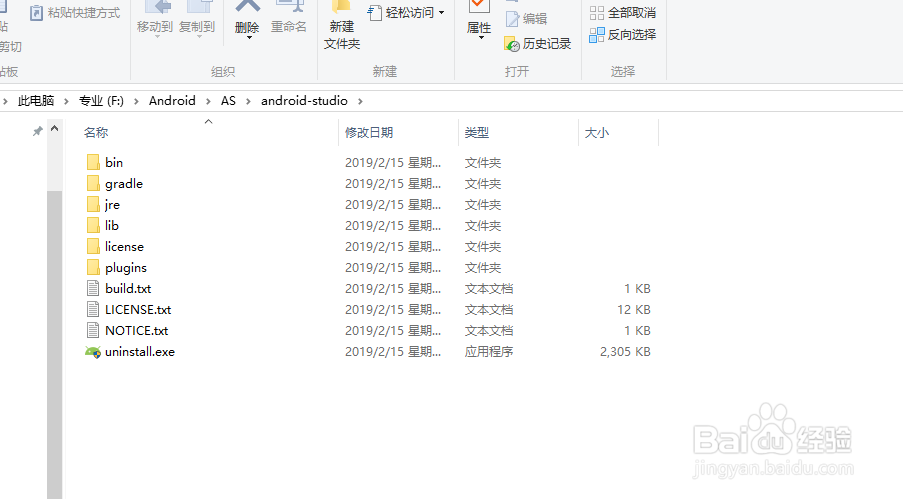
Task: Click the plugins folder name
Action: click(126, 268)
